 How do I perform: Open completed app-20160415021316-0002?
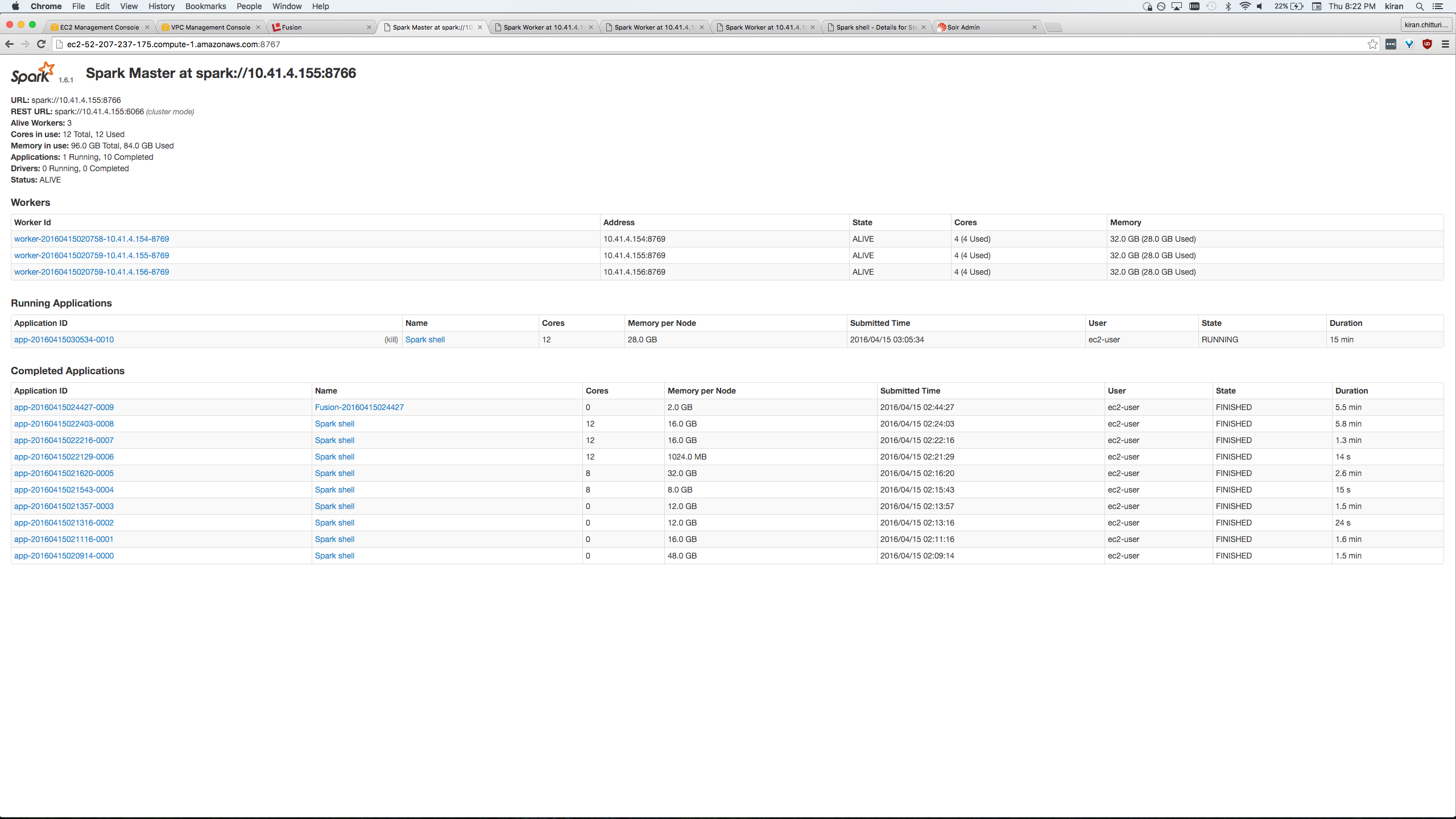click(64, 523)
